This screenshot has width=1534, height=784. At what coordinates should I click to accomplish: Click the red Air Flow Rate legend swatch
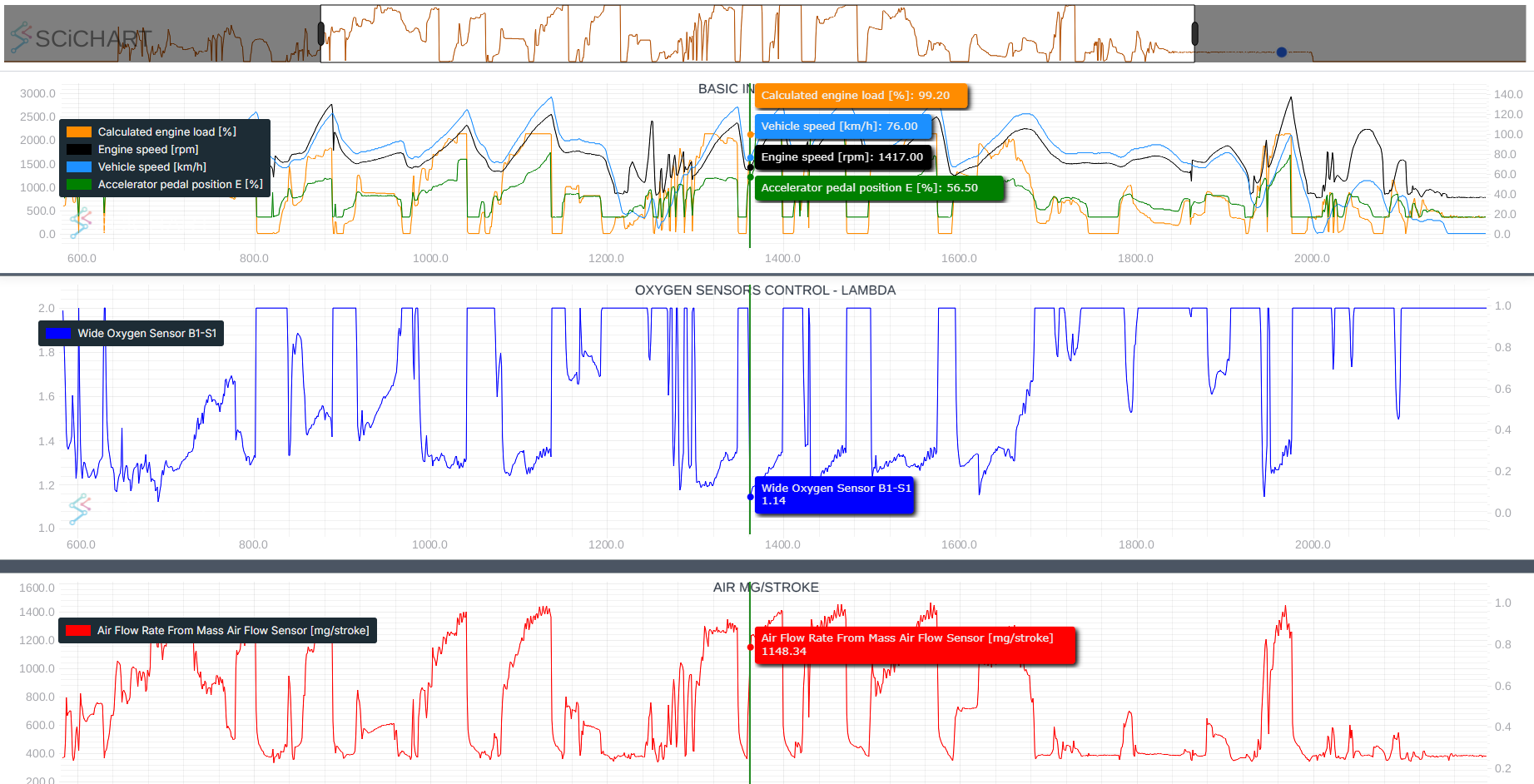pyautogui.click(x=78, y=631)
